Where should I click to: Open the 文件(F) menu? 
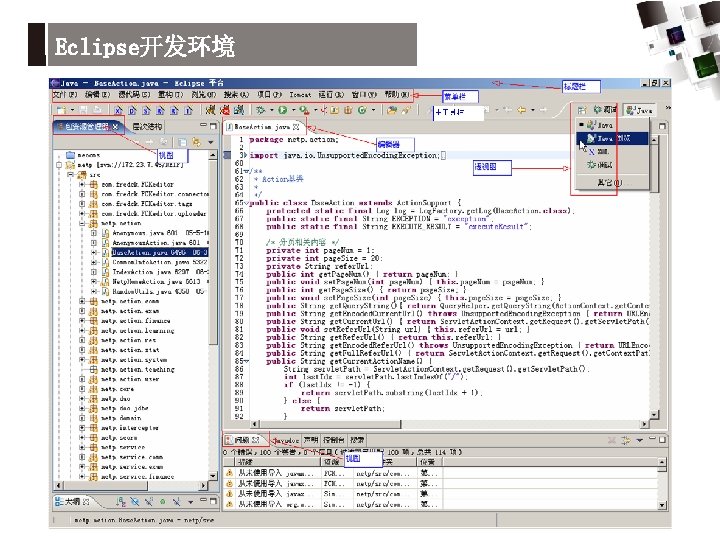[x=65, y=95]
